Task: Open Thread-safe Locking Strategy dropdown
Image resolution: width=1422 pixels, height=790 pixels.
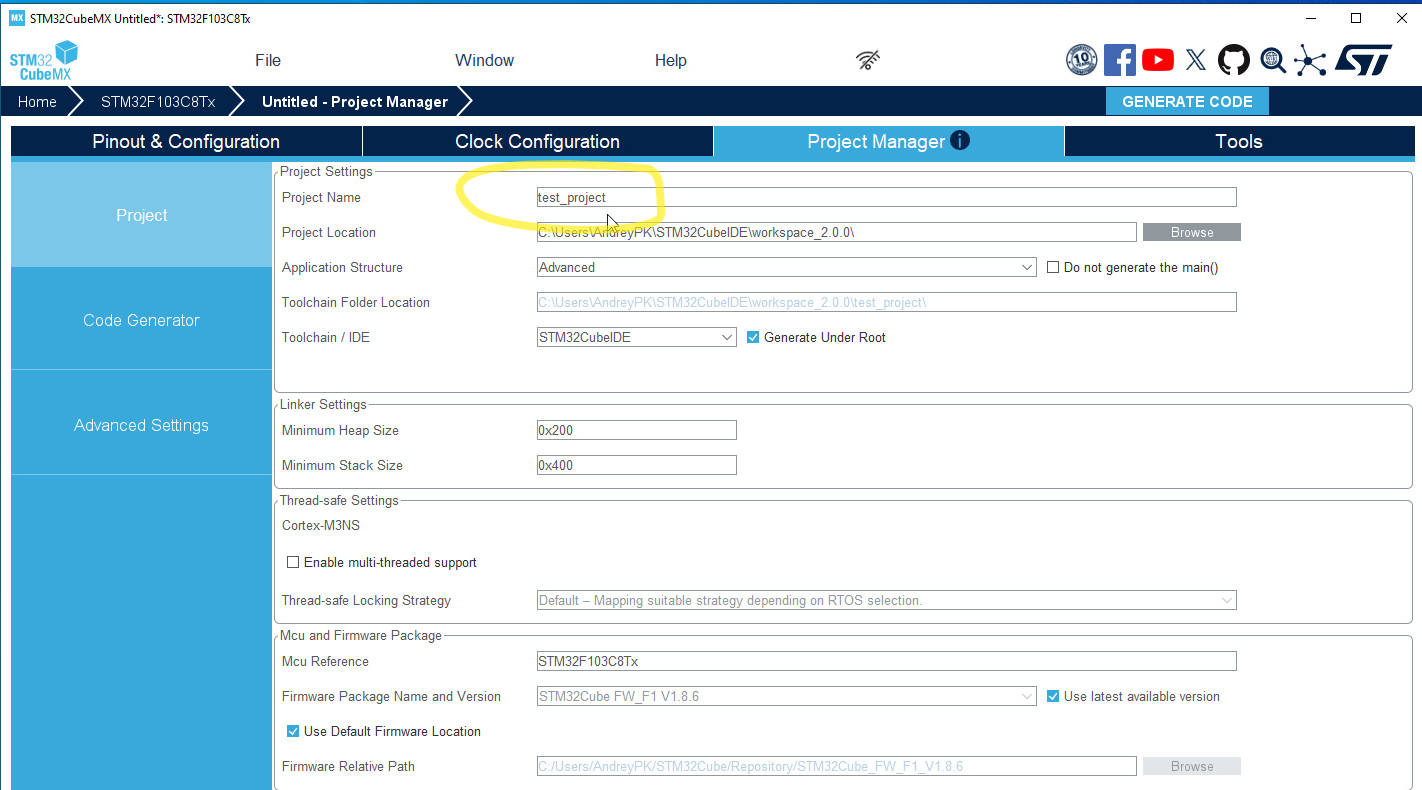Action: point(887,600)
